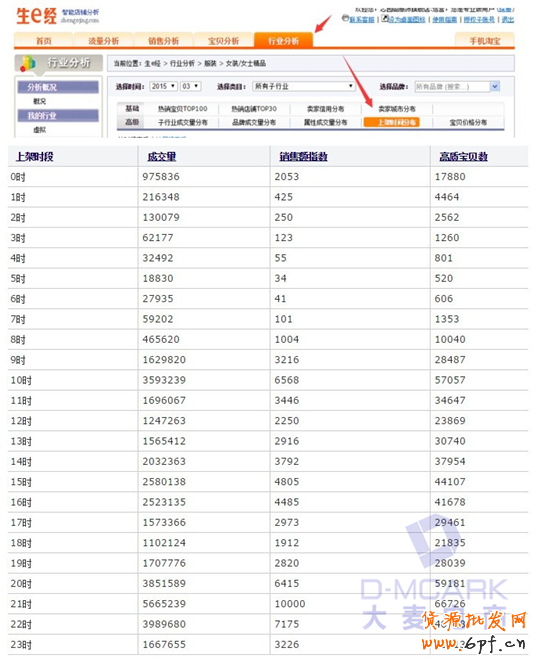The height and width of the screenshot is (665, 536).
Task: Click the 退出 logout link
Action: (508, 20)
